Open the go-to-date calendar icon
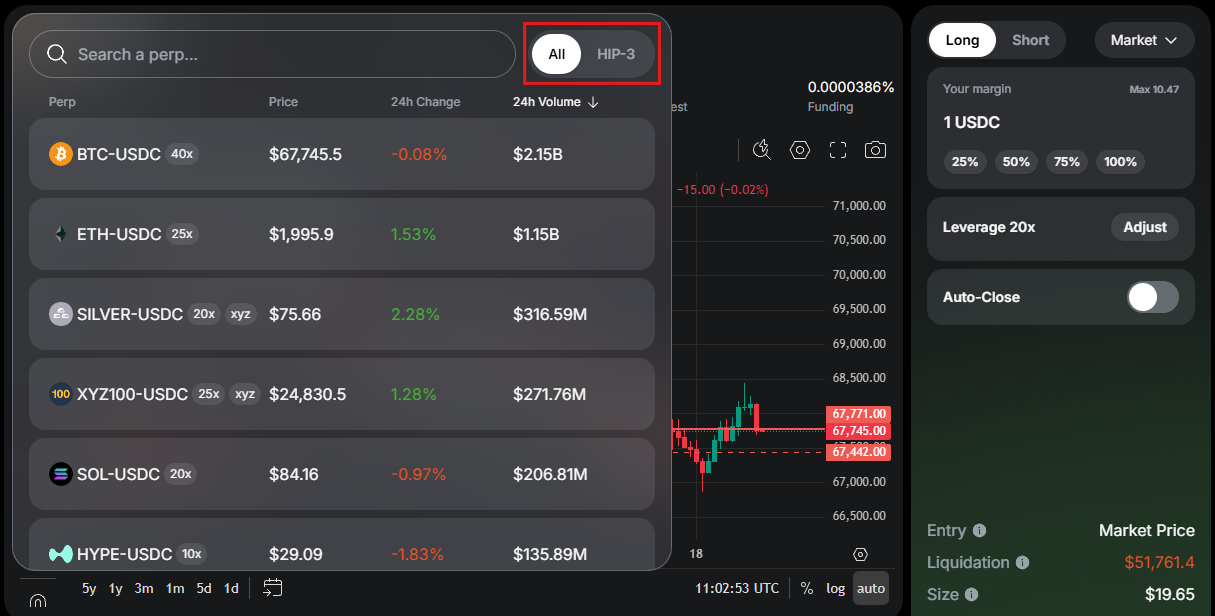 (x=273, y=588)
